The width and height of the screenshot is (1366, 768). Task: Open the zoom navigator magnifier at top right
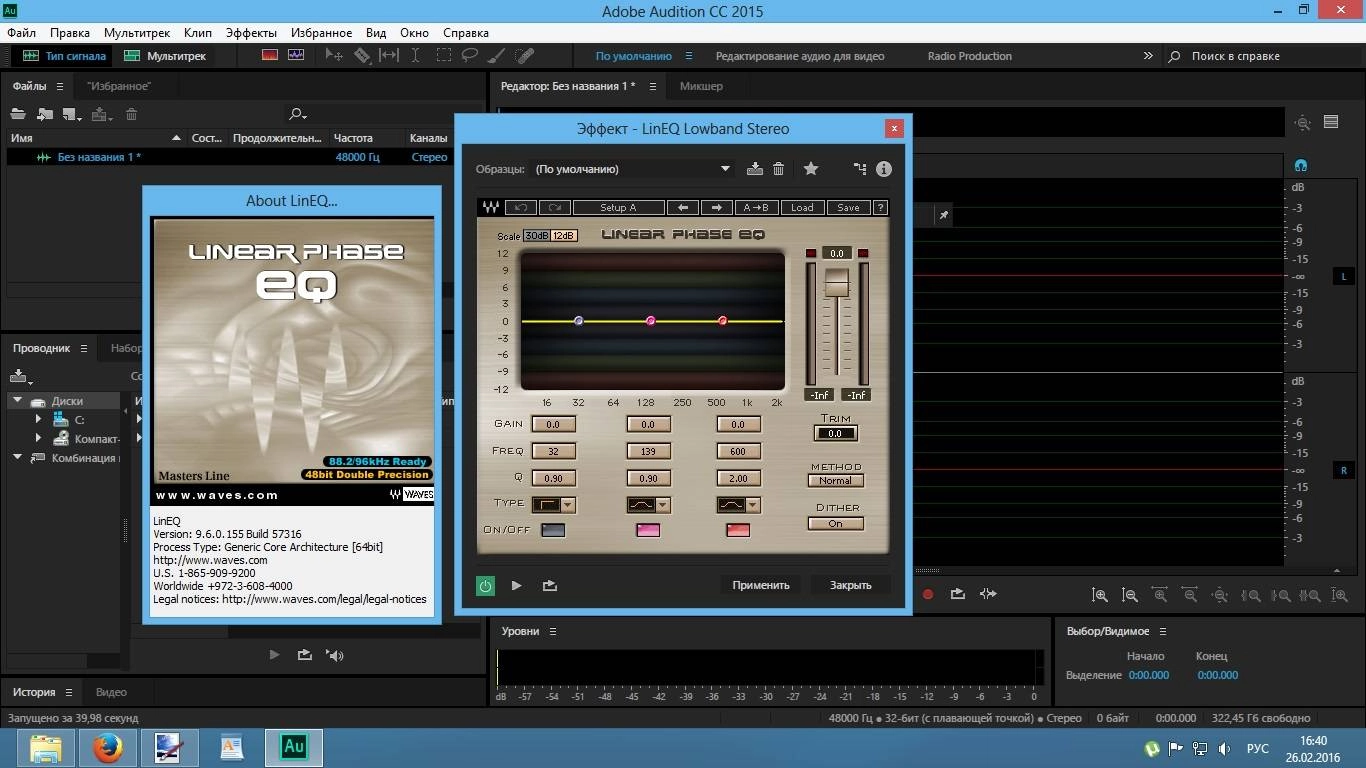pos(1302,123)
